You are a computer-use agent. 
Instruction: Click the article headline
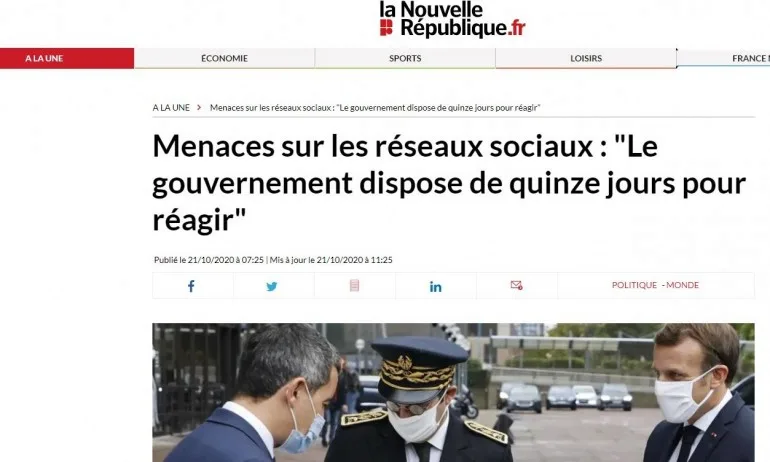tap(449, 183)
